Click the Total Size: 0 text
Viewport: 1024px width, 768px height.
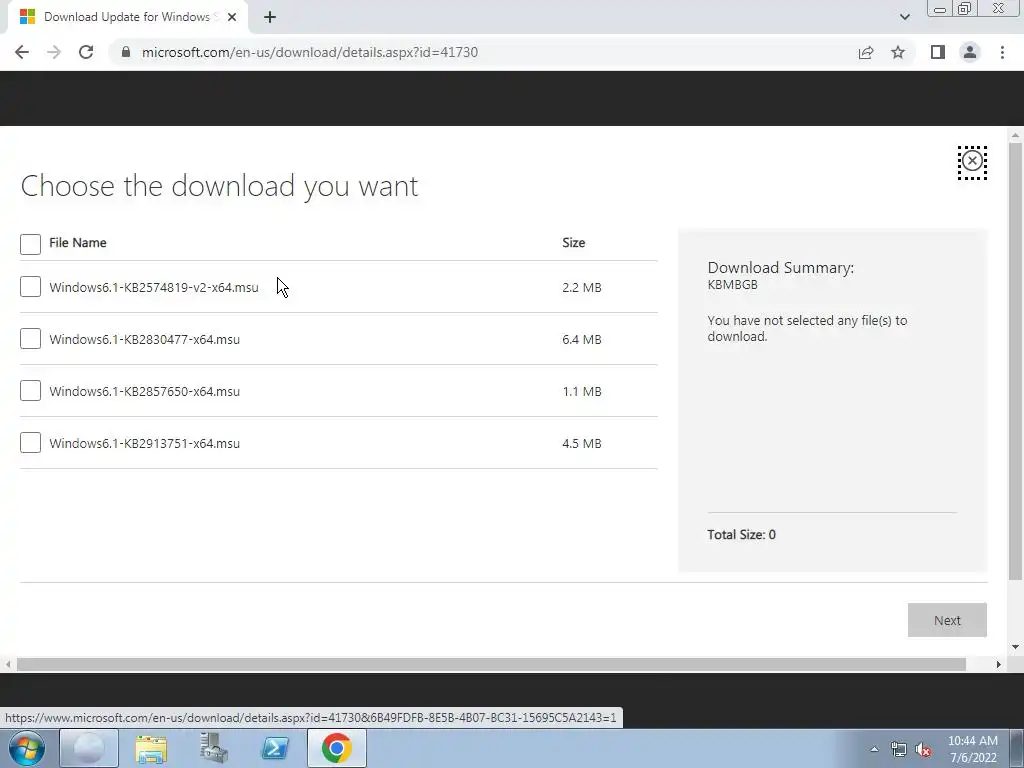[741, 534]
